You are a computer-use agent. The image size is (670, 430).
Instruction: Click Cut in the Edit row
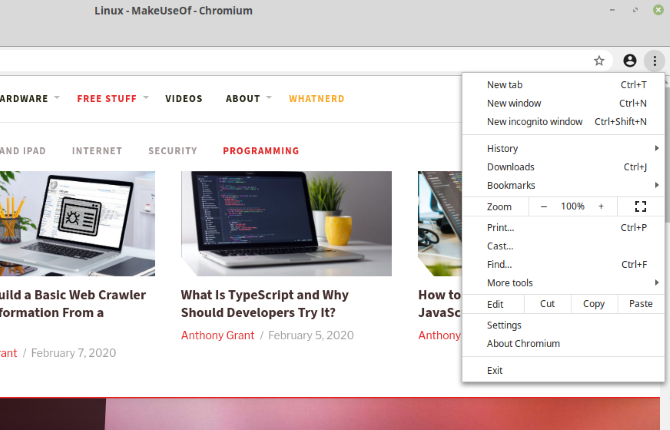[x=547, y=304]
